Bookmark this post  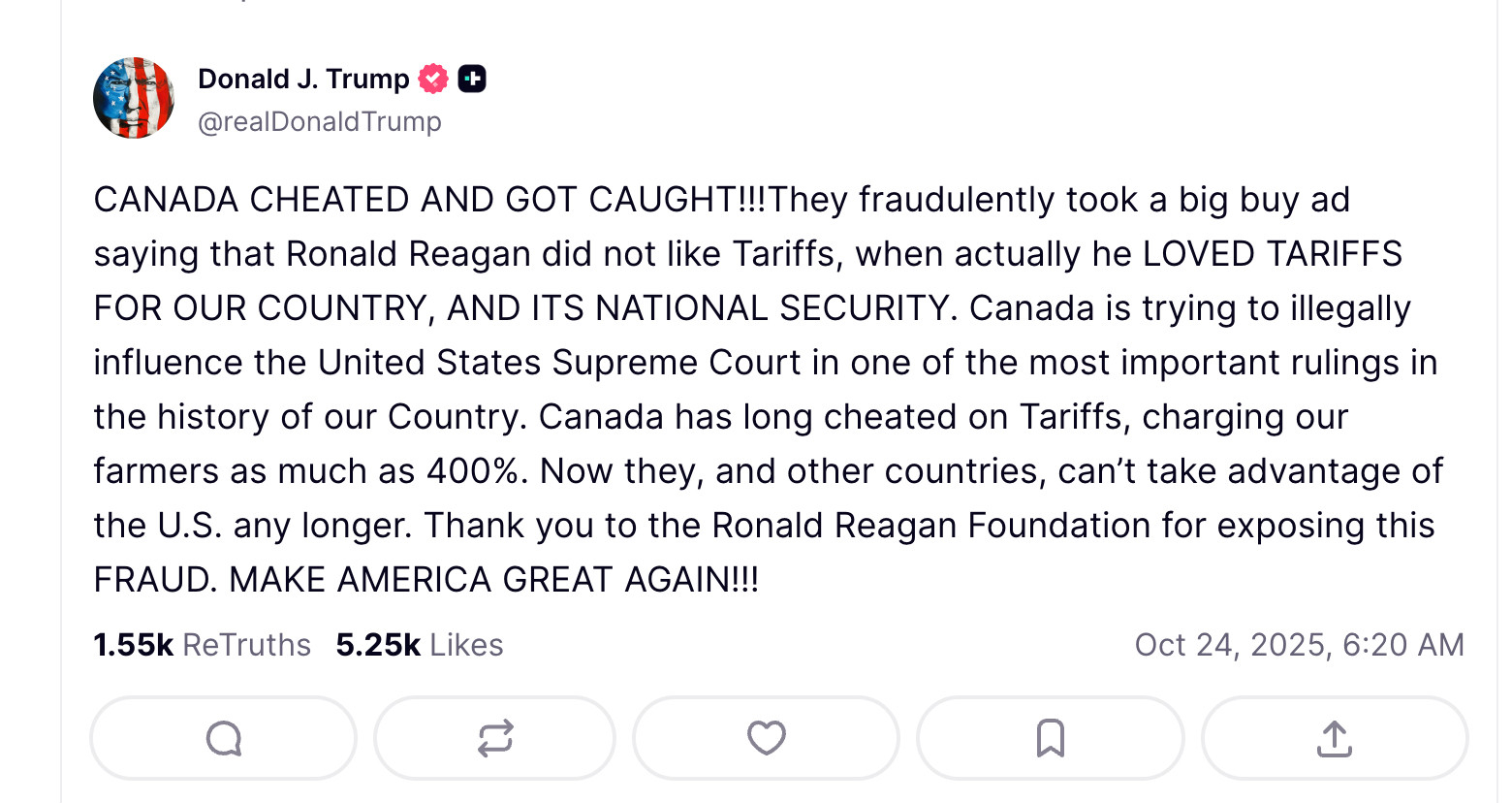click(x=1051, y=739)
